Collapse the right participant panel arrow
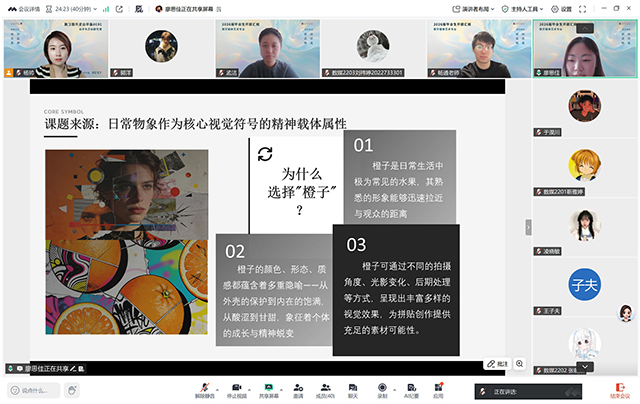The height and width of the screenshot is (404, 640). pos(528,227)
